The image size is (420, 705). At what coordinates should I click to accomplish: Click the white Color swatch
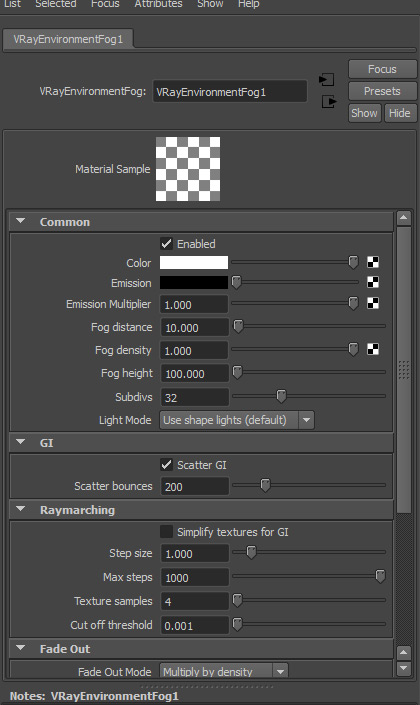tap(194, 263)
